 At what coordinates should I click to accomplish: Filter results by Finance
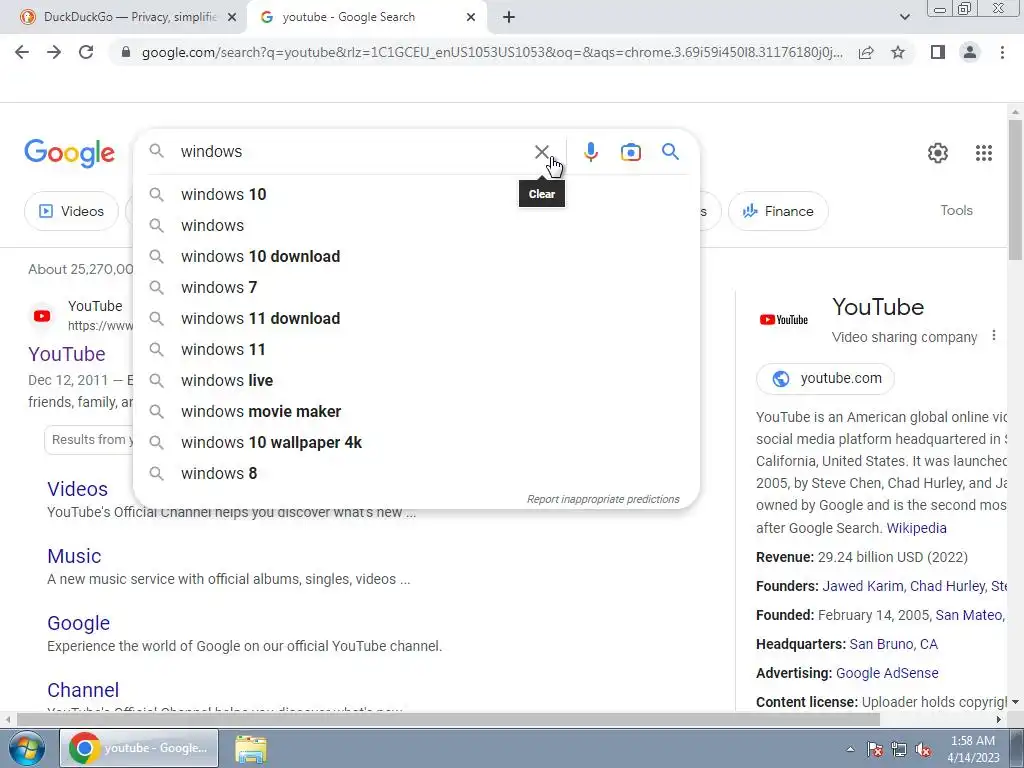tap(778, 211)
